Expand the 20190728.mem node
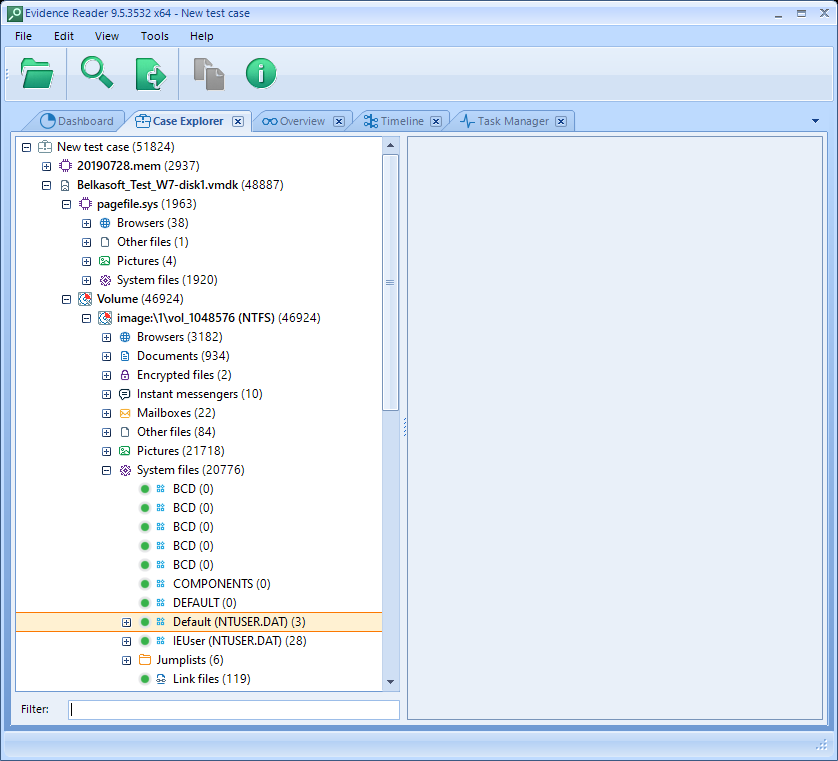Viewport: 838px width, 761px height. click(x=46, y=166)
